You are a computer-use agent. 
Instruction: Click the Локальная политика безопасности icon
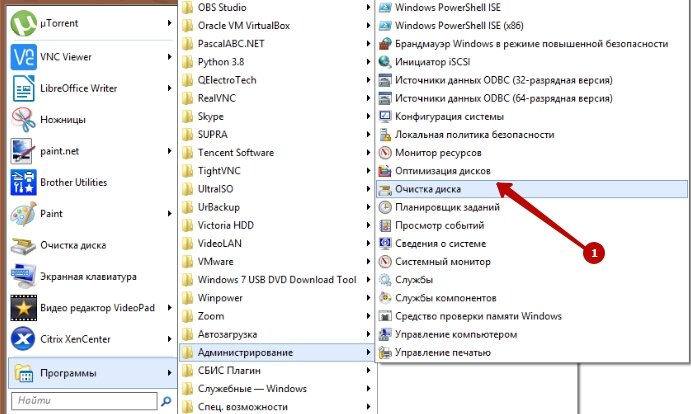385,134
